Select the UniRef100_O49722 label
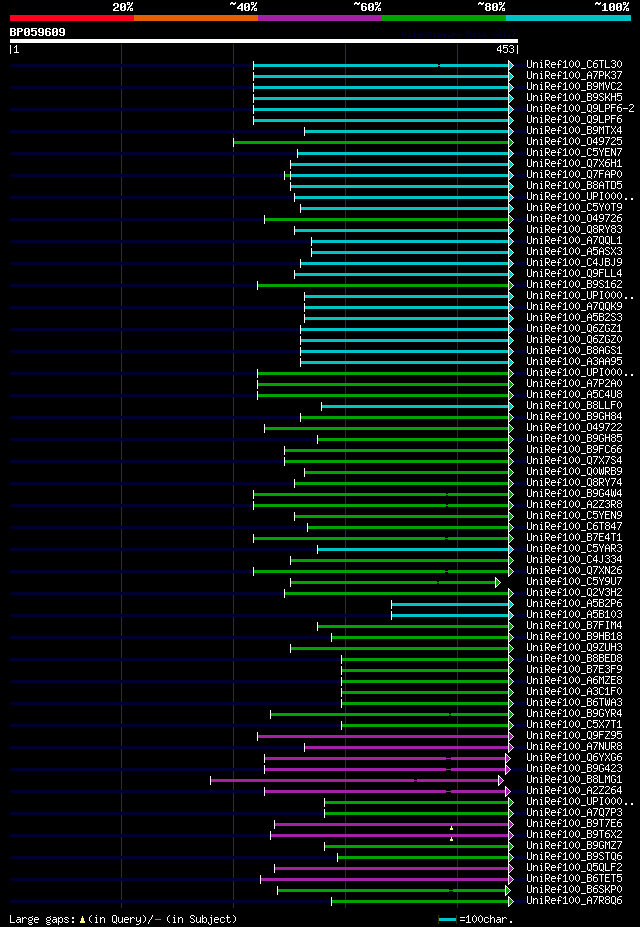 574,427
